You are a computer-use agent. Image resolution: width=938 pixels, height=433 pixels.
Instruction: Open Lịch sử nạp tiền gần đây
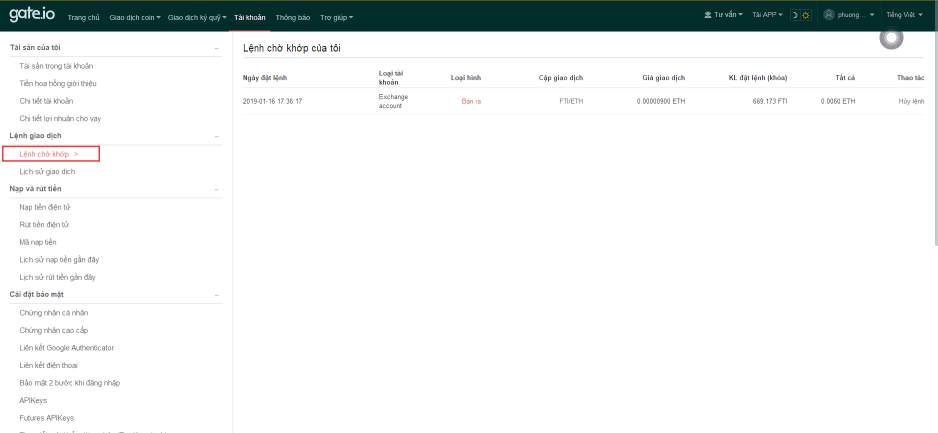(59, 260)
